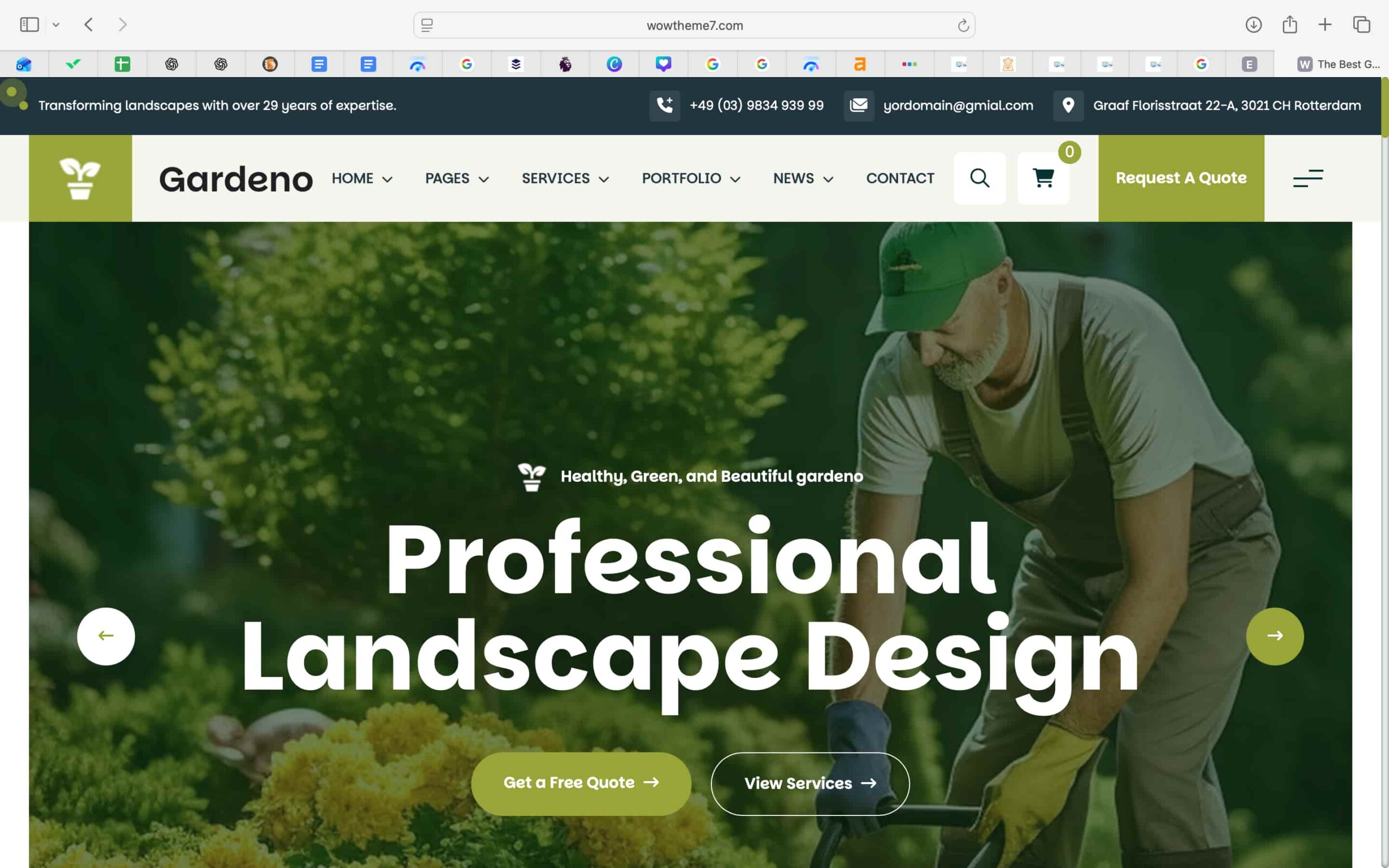Viewport: 1389px width, 868px height.
Task: Go to next hero slide arrow
Action: [1275, 636]
